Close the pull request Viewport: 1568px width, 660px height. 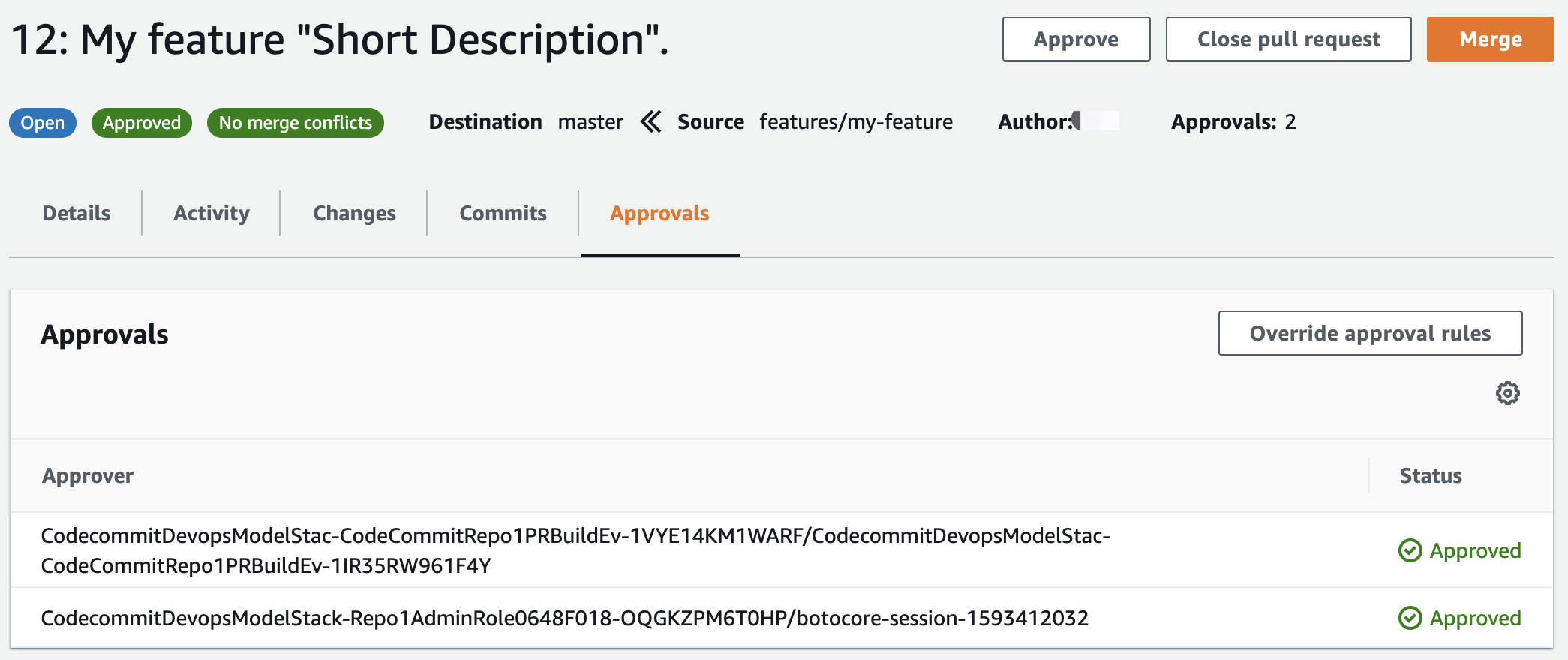(1288, 39)
